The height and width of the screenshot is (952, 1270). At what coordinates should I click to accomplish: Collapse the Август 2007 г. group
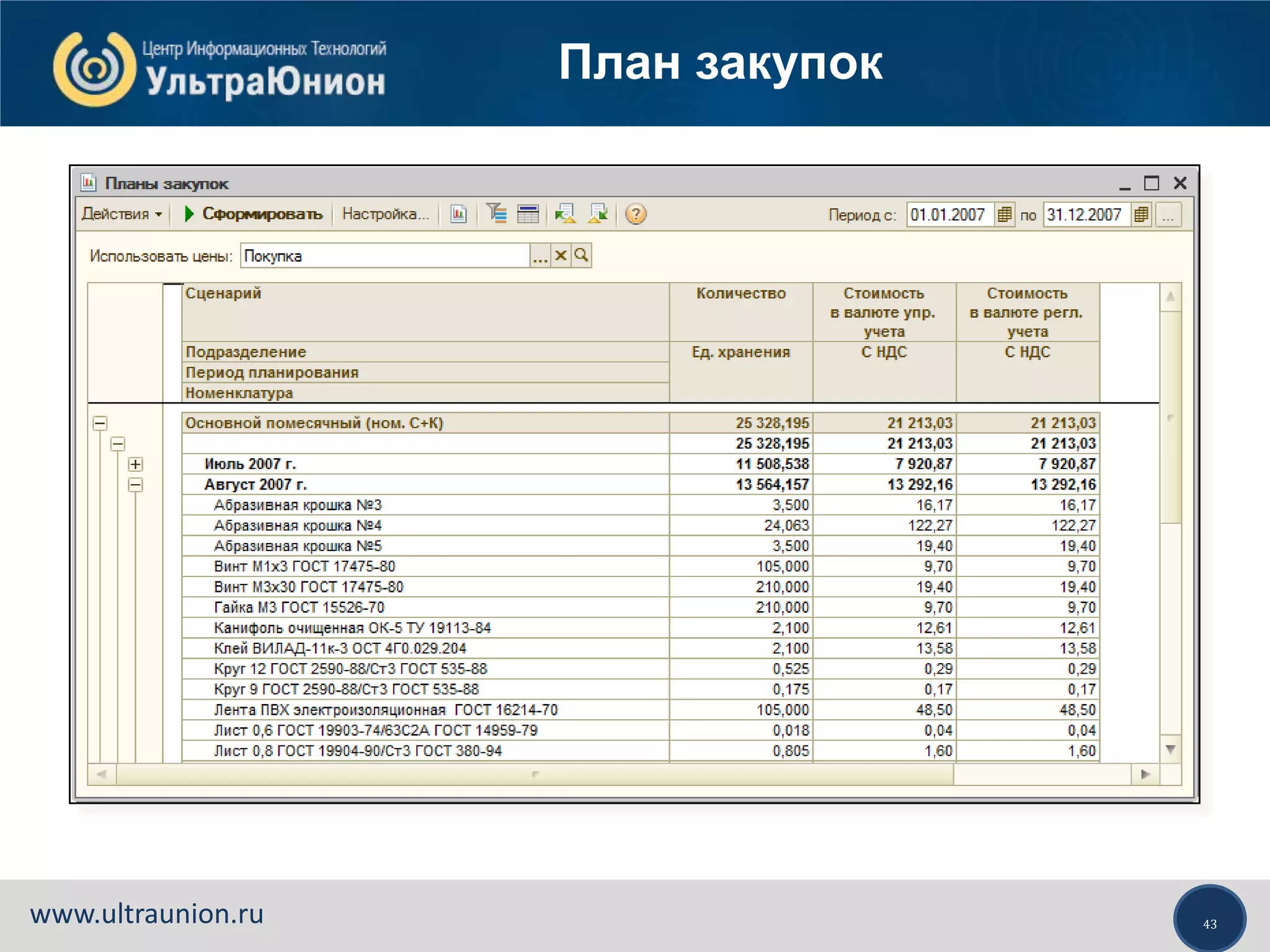click(135, 485)
